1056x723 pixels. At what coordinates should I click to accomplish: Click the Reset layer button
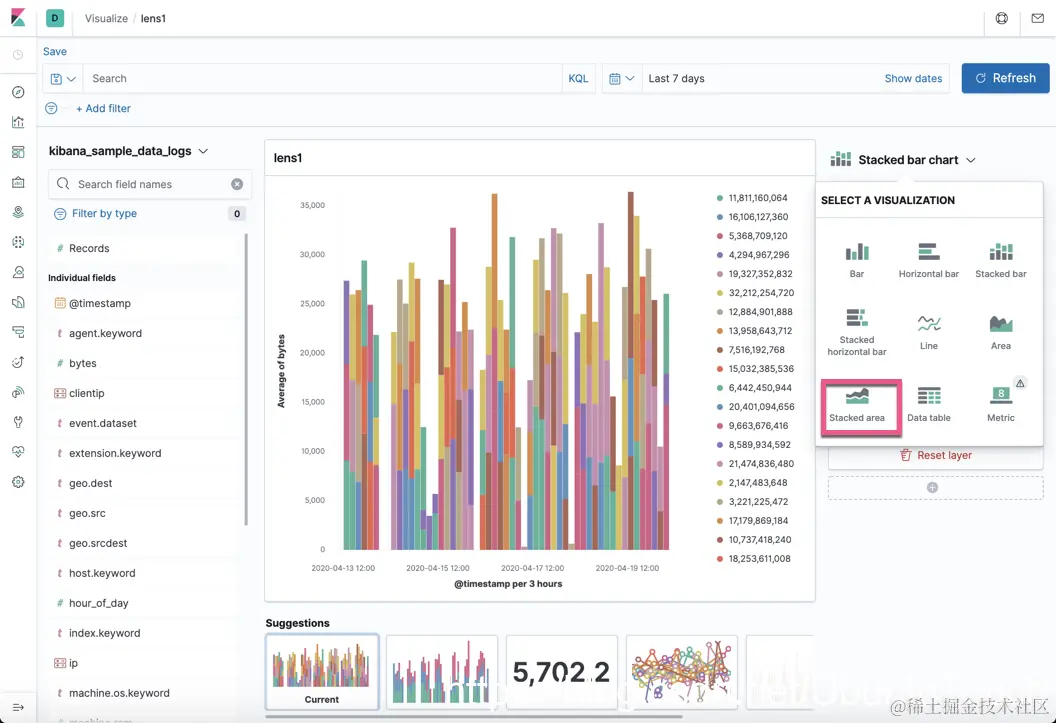935,455
